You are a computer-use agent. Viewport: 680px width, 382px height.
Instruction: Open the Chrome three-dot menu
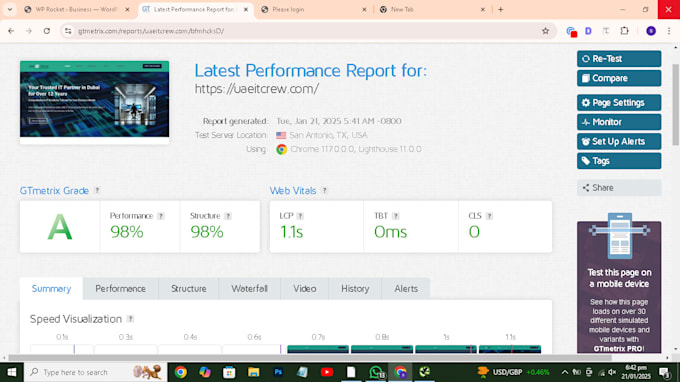click(669, 31)
